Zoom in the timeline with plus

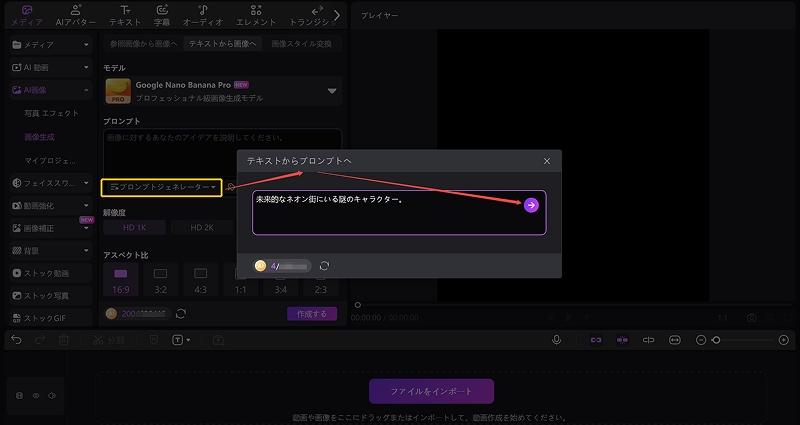(784, 340)
